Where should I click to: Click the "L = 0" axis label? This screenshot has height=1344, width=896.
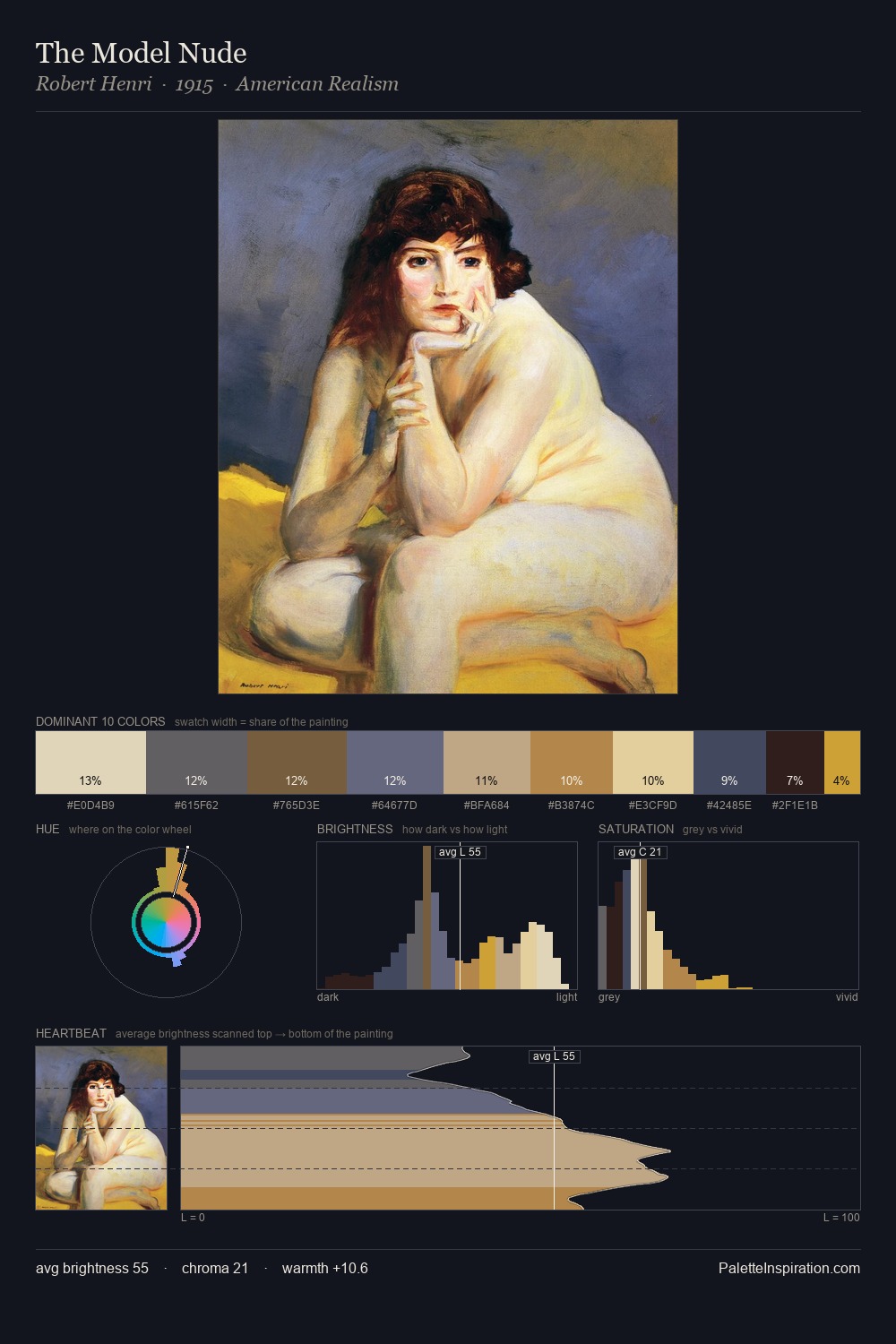193,1218
